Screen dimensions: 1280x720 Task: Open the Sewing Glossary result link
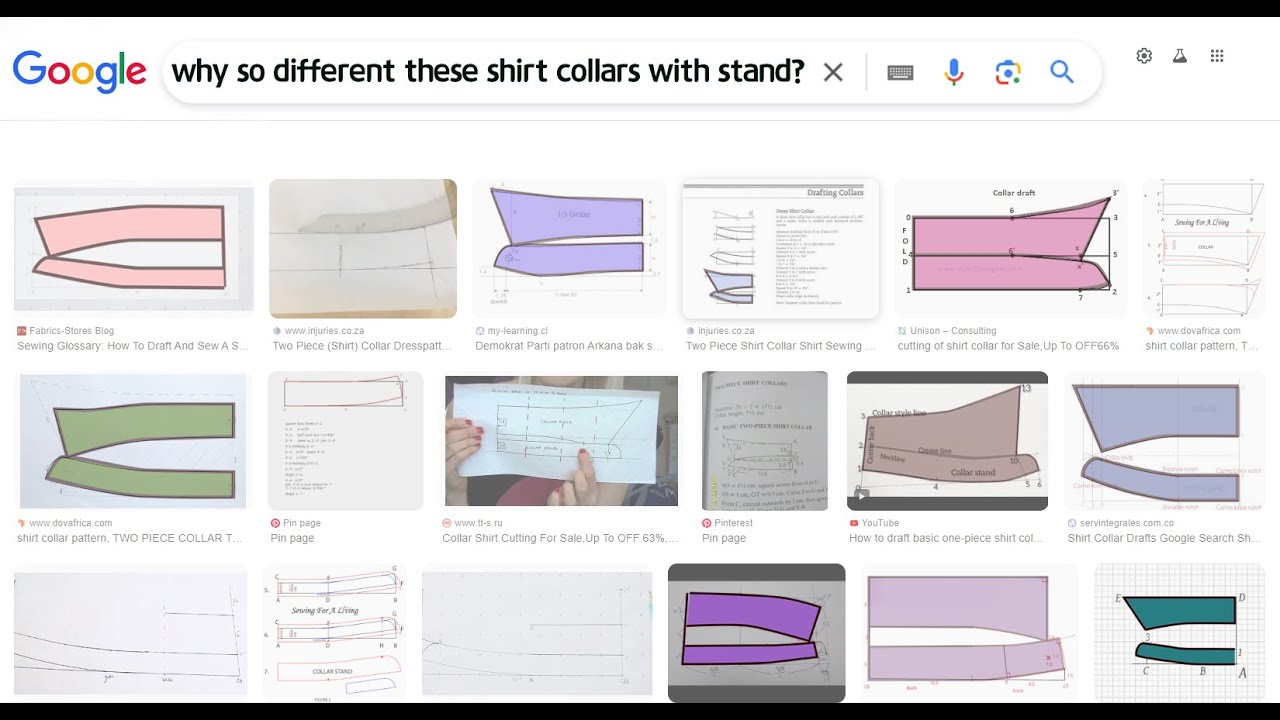[133, 346]
